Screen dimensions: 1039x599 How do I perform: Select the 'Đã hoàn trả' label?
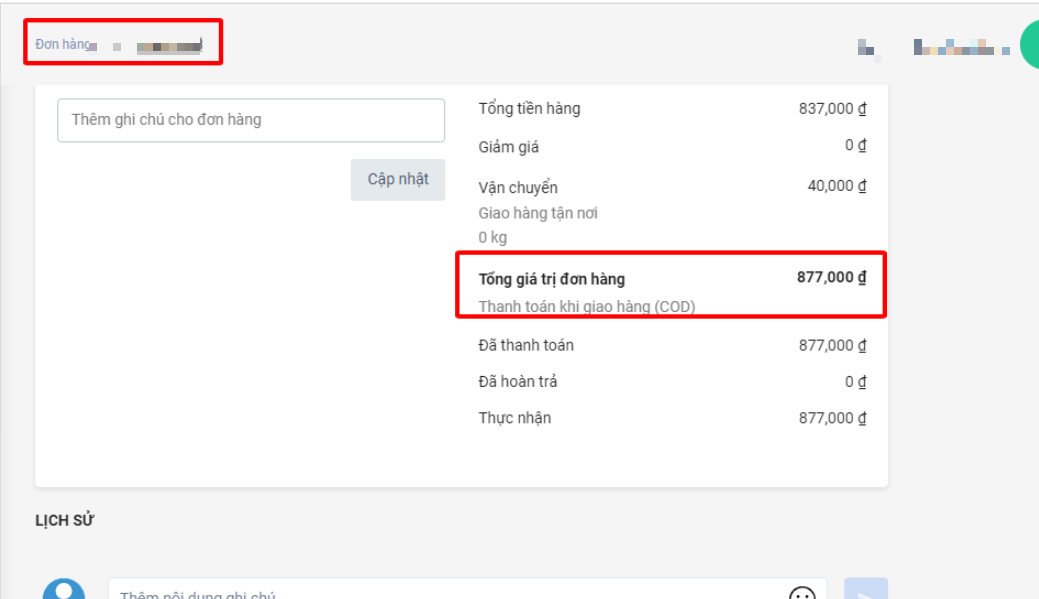[518, 382]
